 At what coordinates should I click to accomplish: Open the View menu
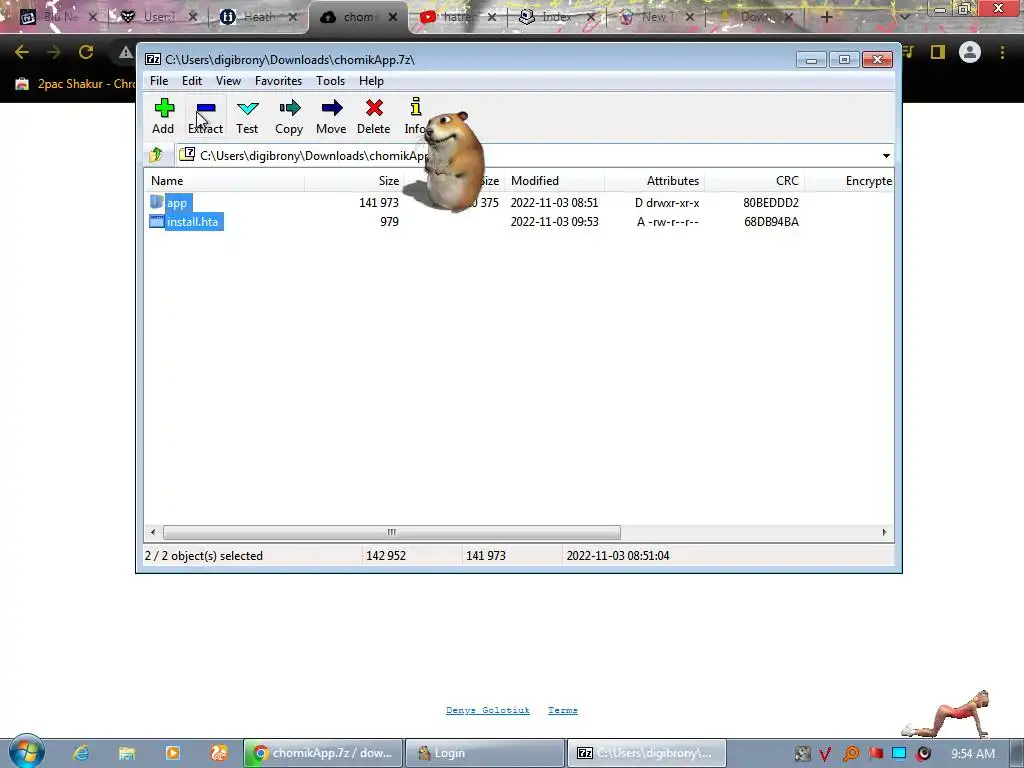click(x=228, y=81)
